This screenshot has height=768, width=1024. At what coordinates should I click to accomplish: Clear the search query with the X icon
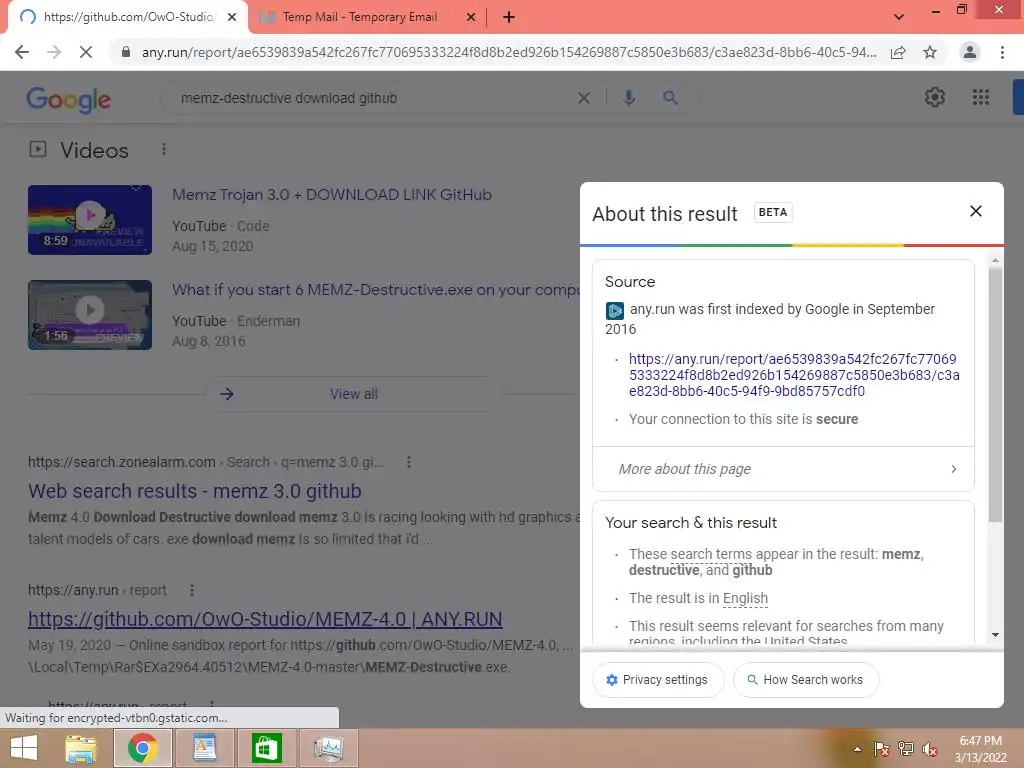(x=584, y=98)
